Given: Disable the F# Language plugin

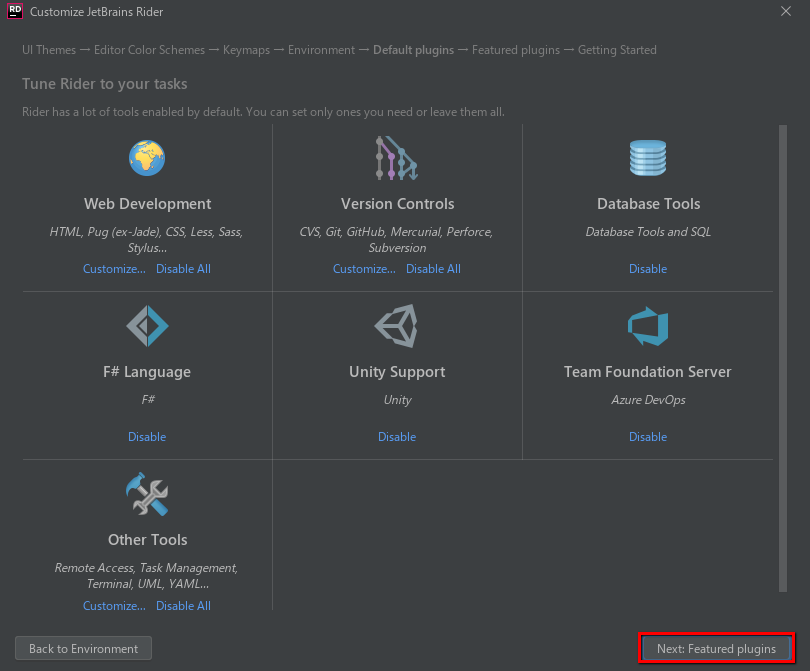Looking at the screenshot, I should (147, 436).
